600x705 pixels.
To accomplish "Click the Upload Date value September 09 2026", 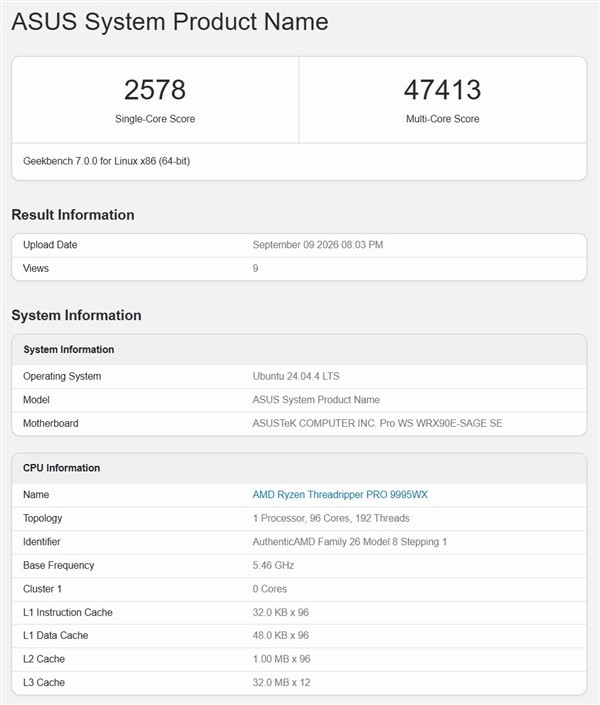I will click(318, 245).
